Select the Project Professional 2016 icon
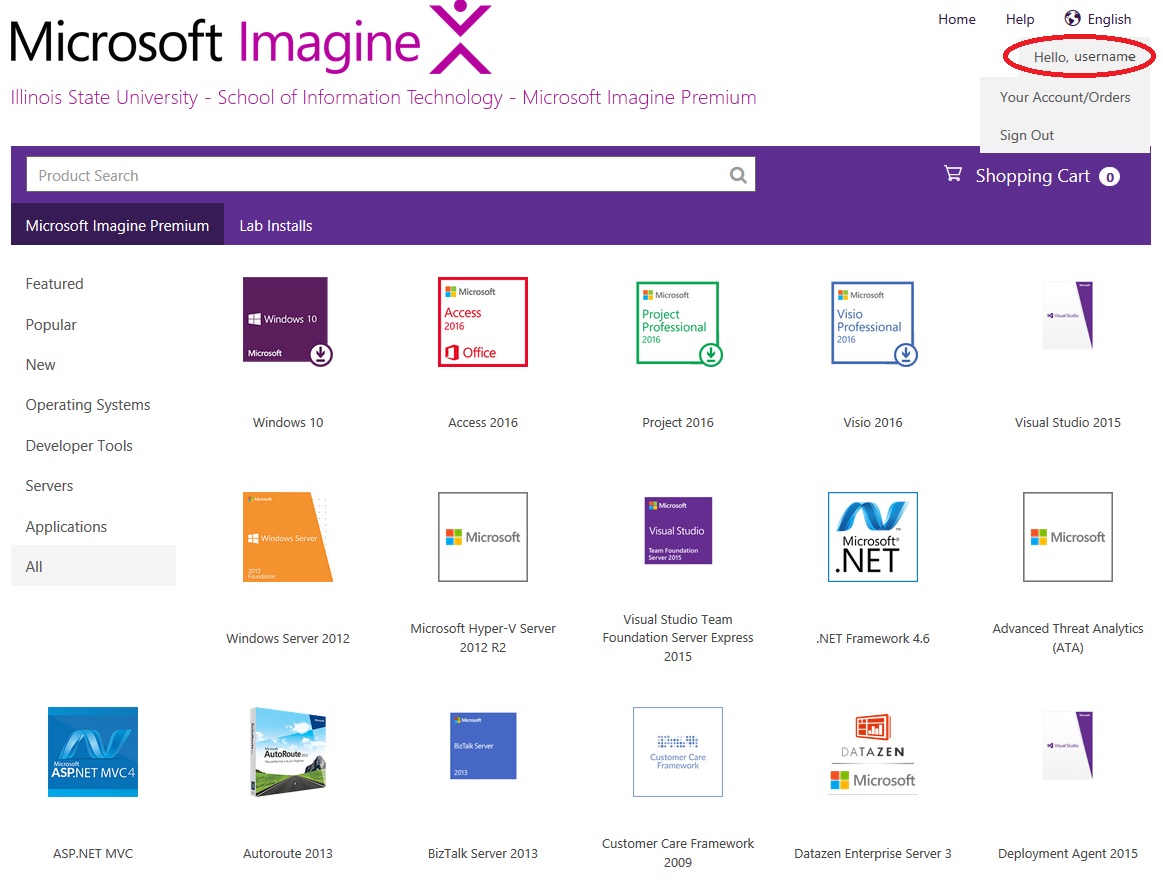Screen dimensions: 1163x892 [x=679, y=323]
